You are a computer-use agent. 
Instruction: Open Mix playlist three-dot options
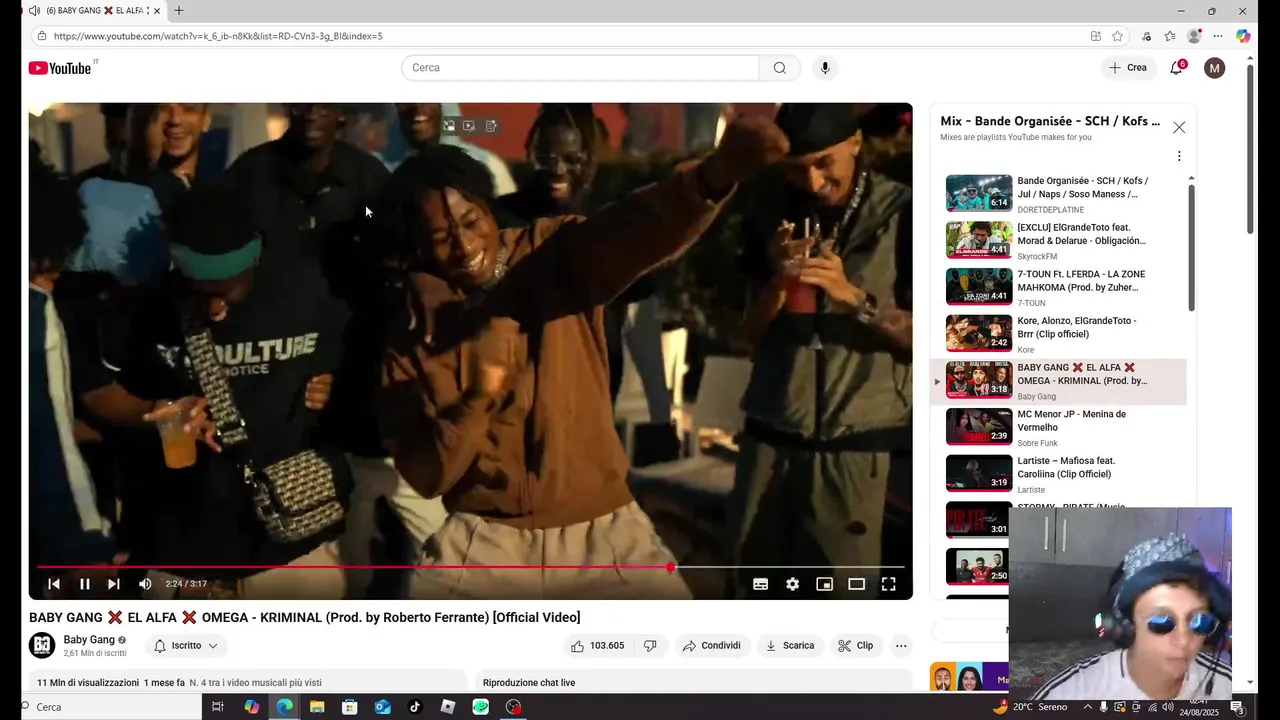click(x=1179, y=156)
